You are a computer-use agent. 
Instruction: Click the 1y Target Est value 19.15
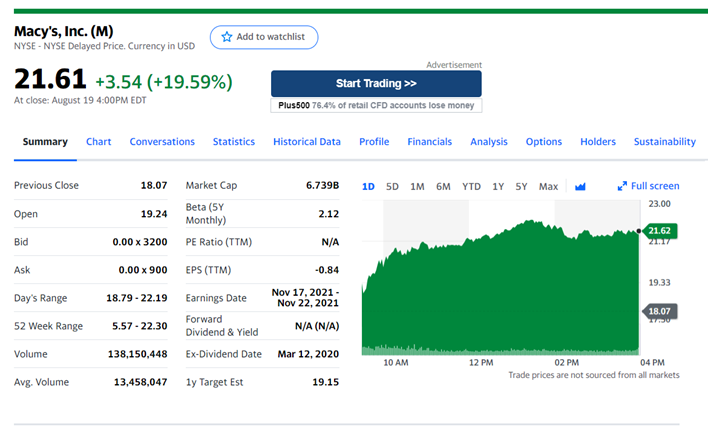point(326,382)
